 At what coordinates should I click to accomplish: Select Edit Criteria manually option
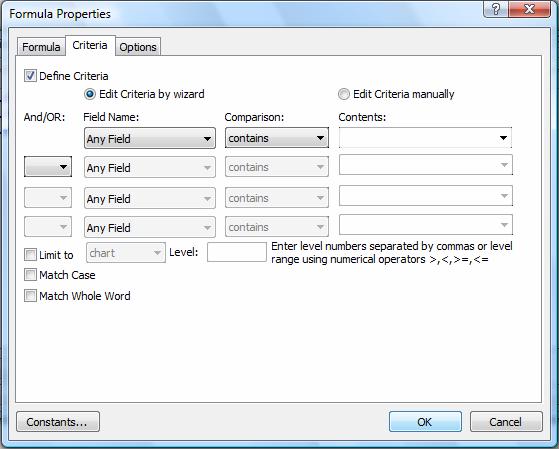pos(344,94)
